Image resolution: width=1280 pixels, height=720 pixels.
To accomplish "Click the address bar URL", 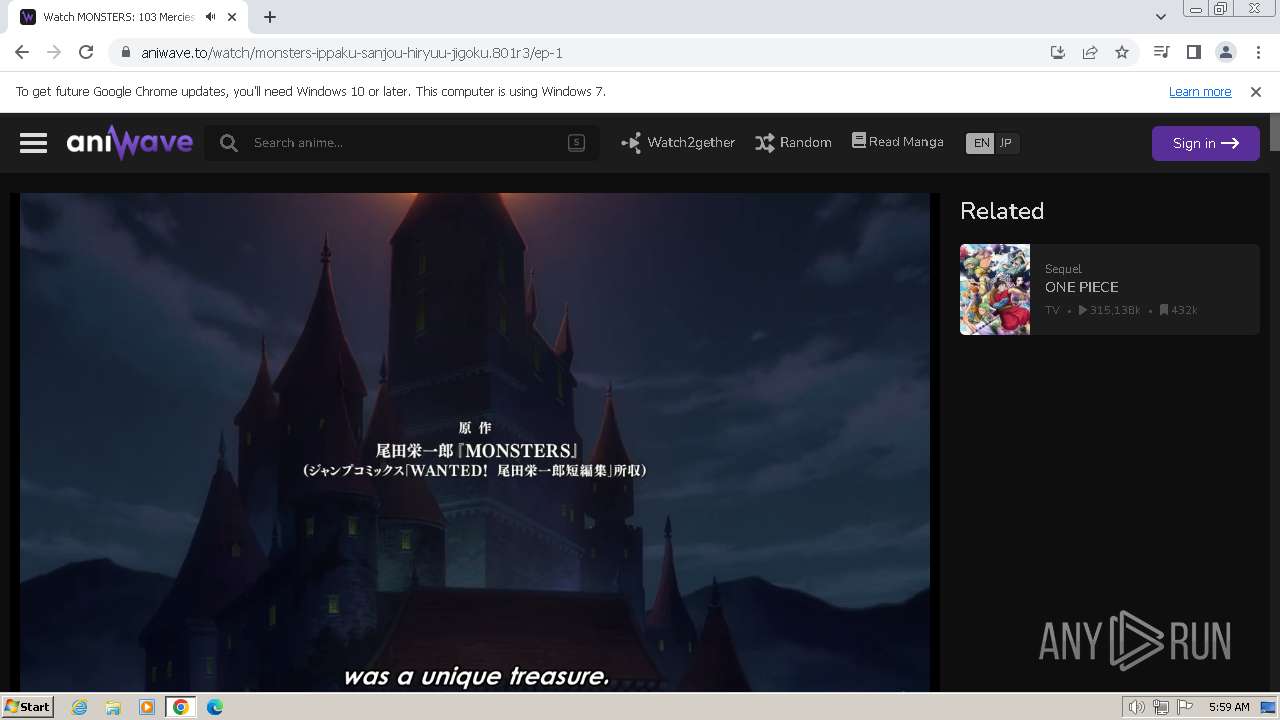I will [352, 53].
